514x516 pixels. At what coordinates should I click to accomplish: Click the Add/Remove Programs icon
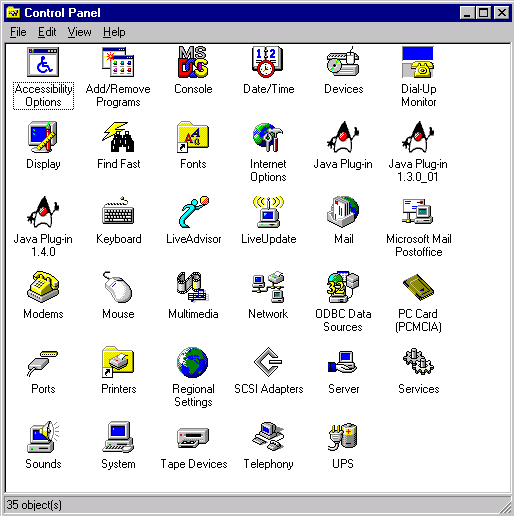click(118, 62)
